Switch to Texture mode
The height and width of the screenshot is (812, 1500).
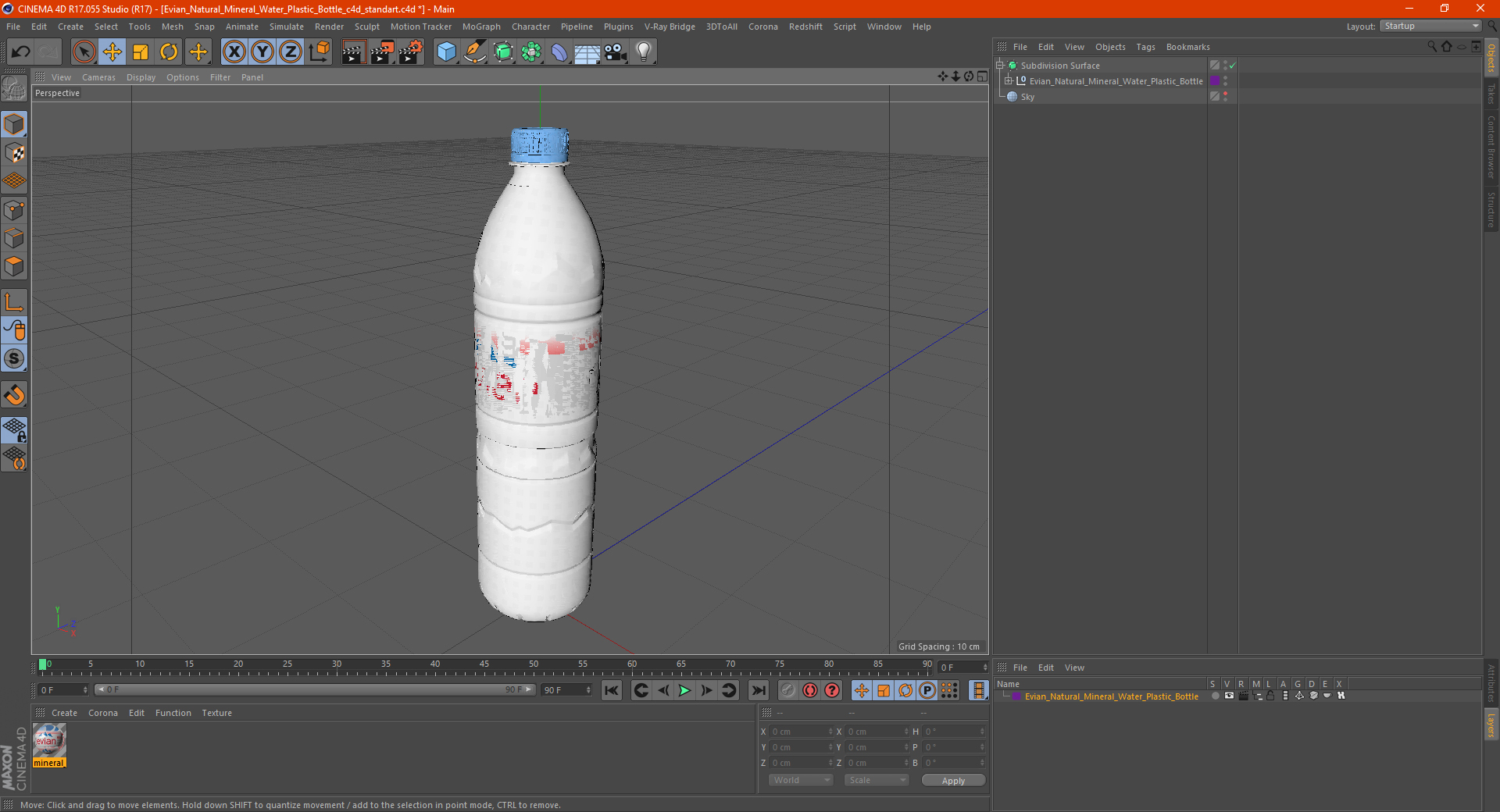tap(14, 153)
